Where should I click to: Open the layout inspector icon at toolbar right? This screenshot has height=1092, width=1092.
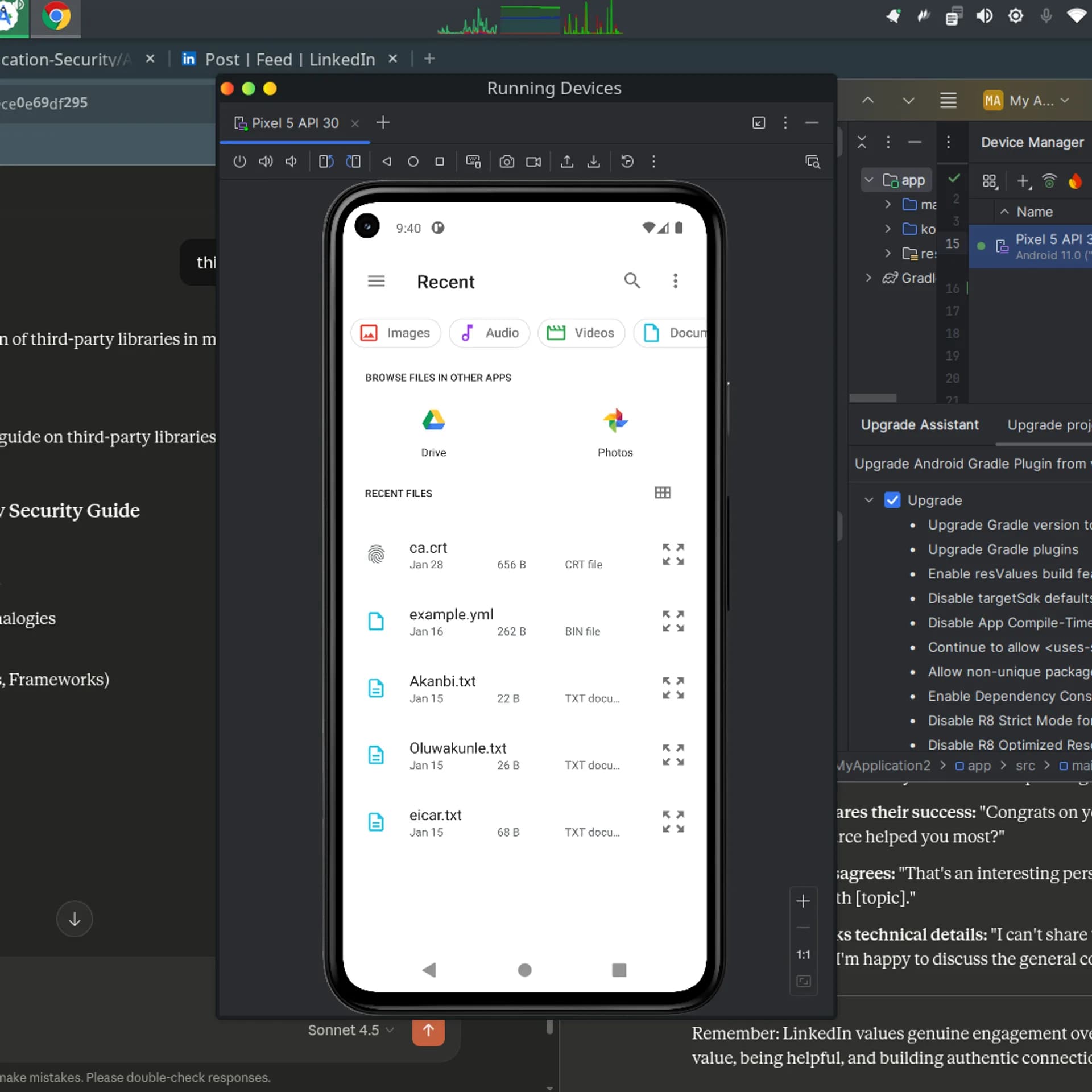pyautogui.click(x=813, y=162)
